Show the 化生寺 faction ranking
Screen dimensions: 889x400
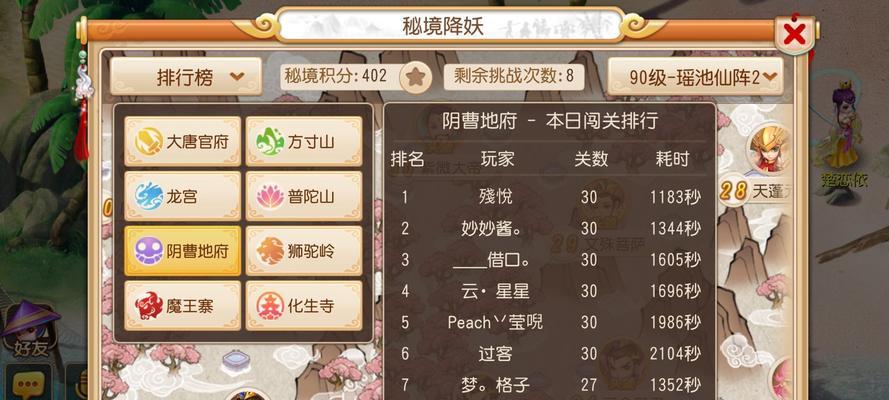[304, 305]
